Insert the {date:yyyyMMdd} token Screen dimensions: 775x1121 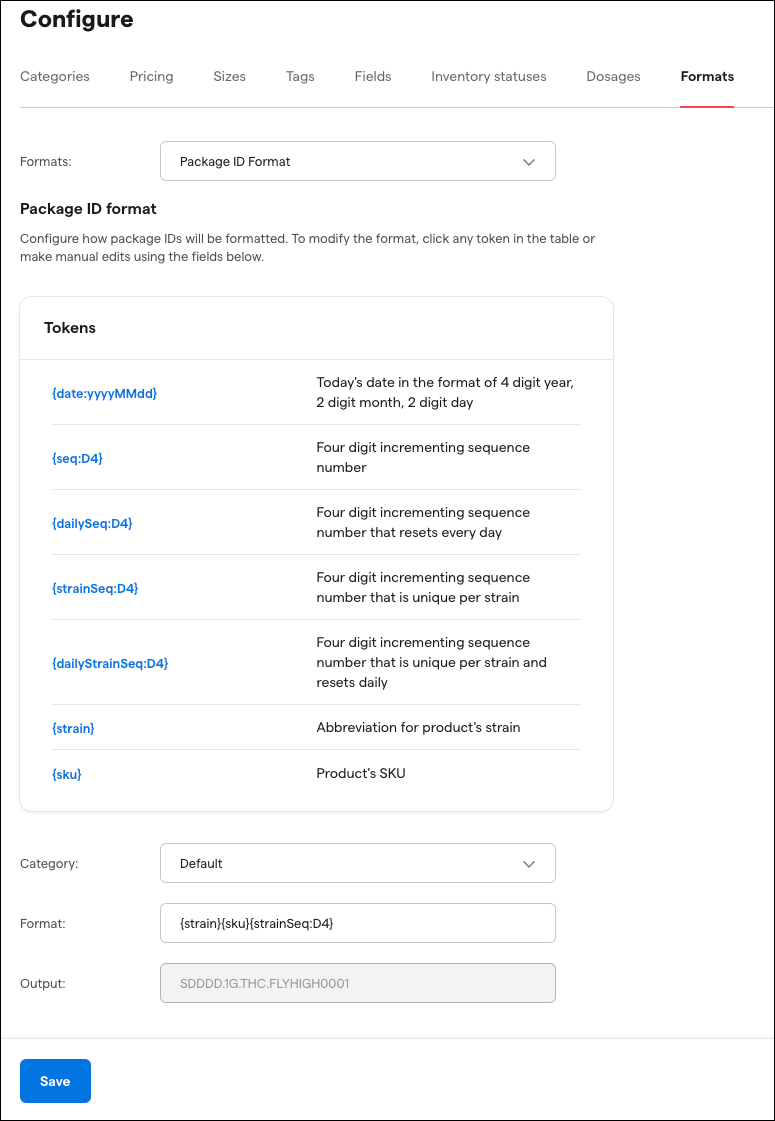coord(104,393)
